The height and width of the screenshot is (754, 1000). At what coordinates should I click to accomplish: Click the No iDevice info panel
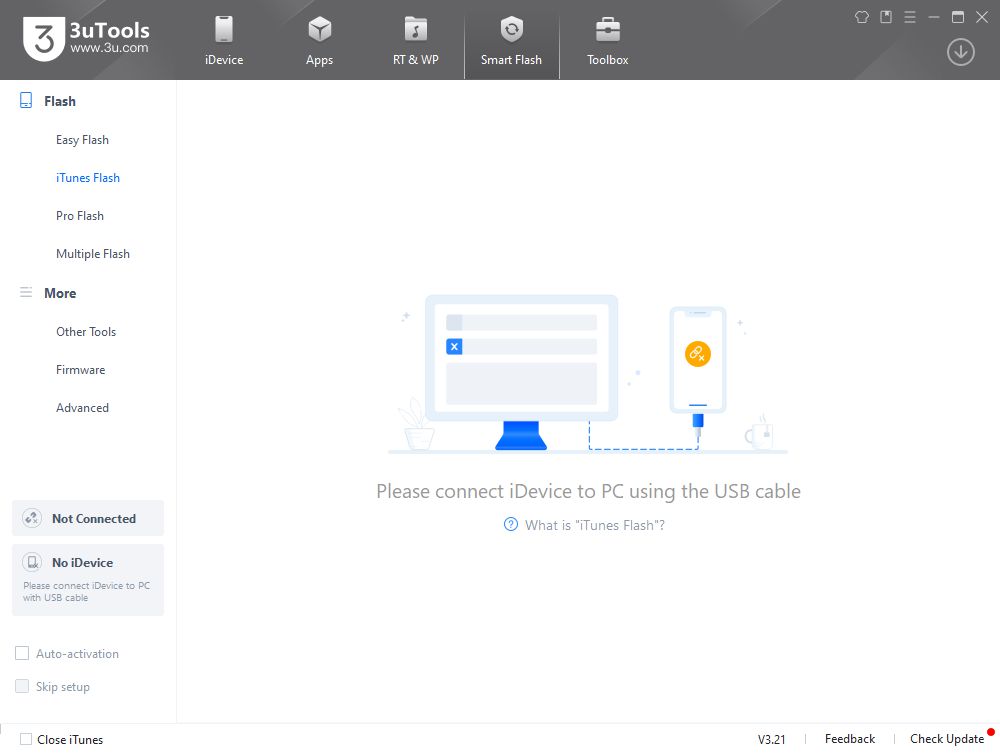(88, 580)
